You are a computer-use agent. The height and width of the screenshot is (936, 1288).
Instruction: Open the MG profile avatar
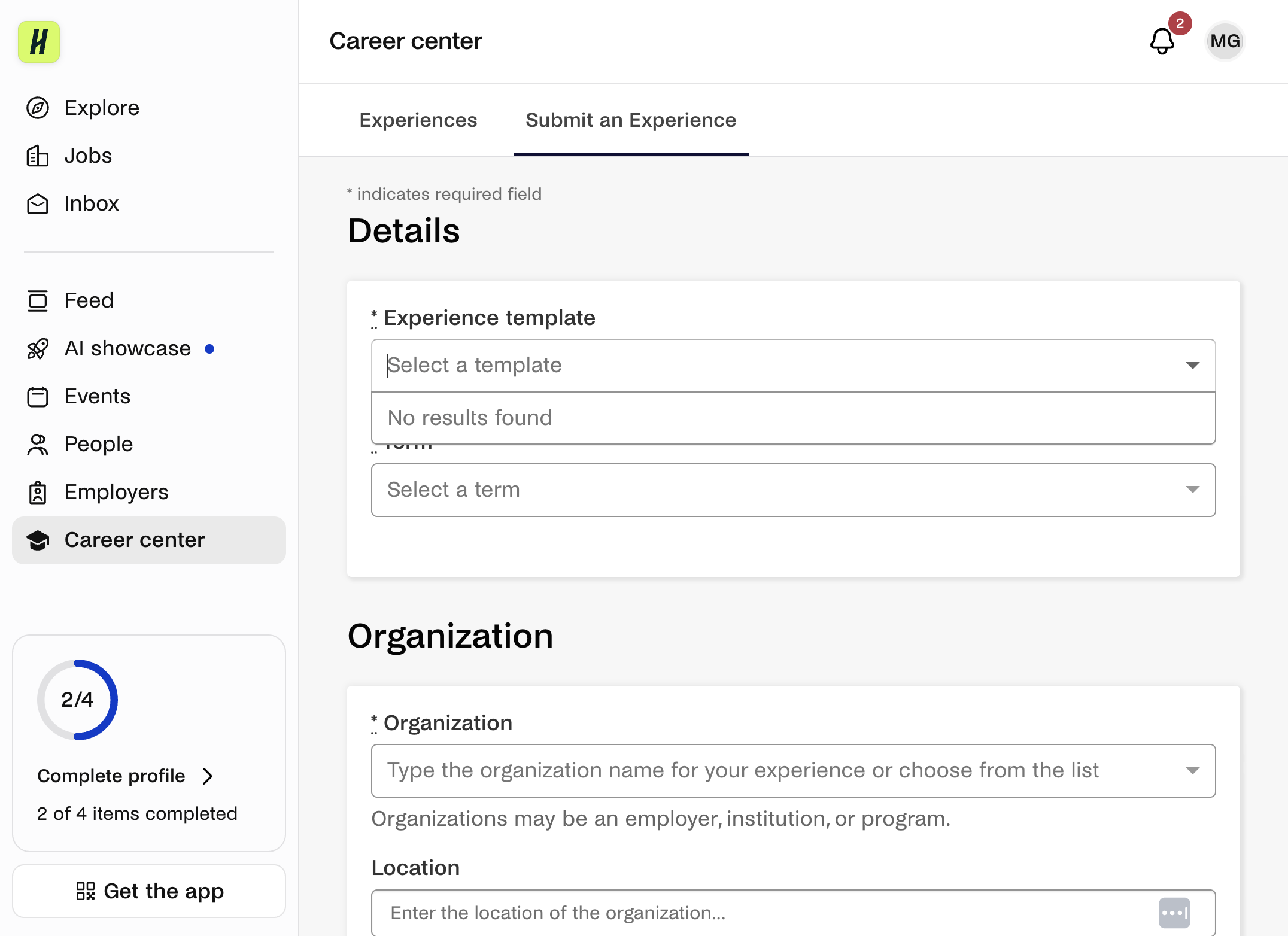click(x=1225, y=41)
